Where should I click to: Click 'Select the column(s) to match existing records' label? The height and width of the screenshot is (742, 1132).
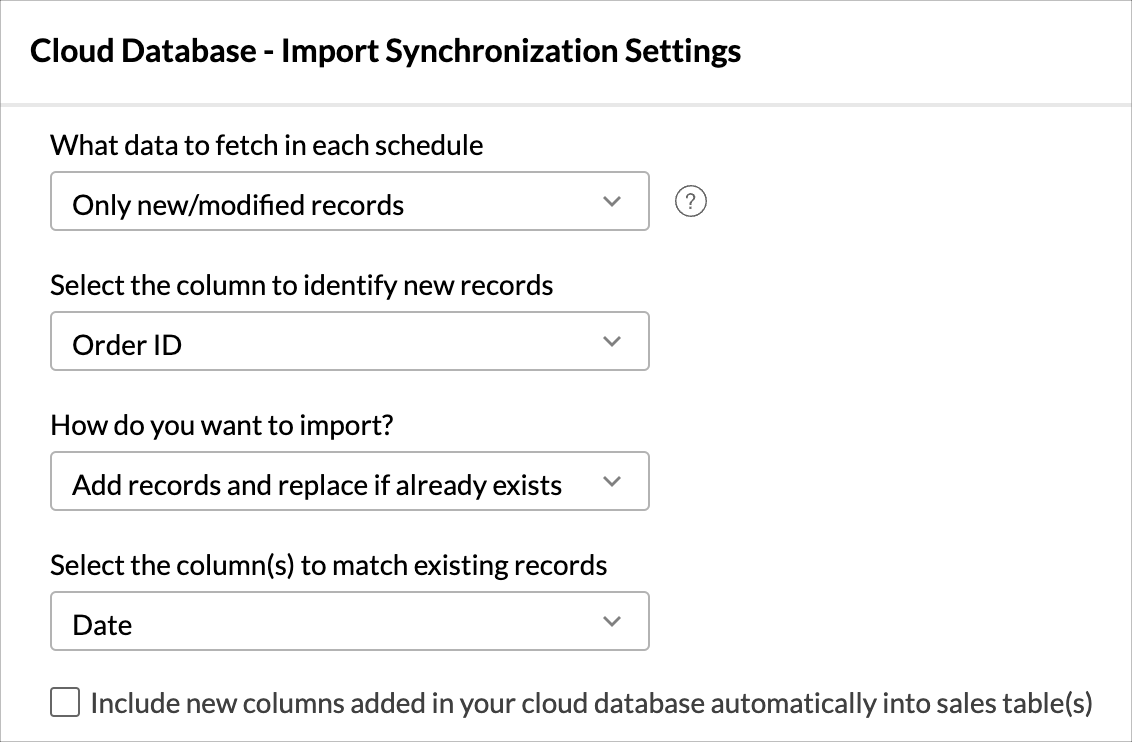[328, 566]
